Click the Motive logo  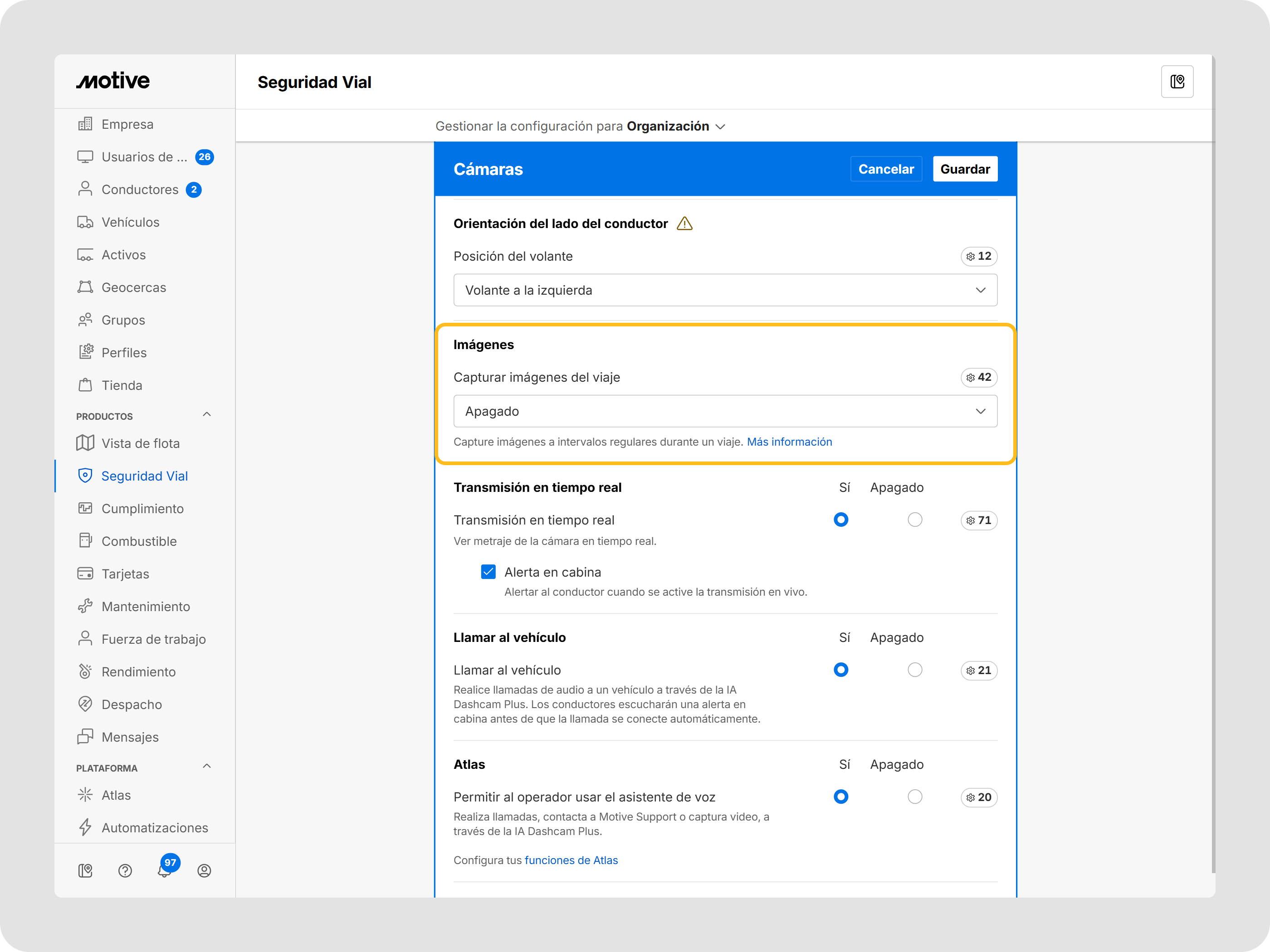click(113, 81)
